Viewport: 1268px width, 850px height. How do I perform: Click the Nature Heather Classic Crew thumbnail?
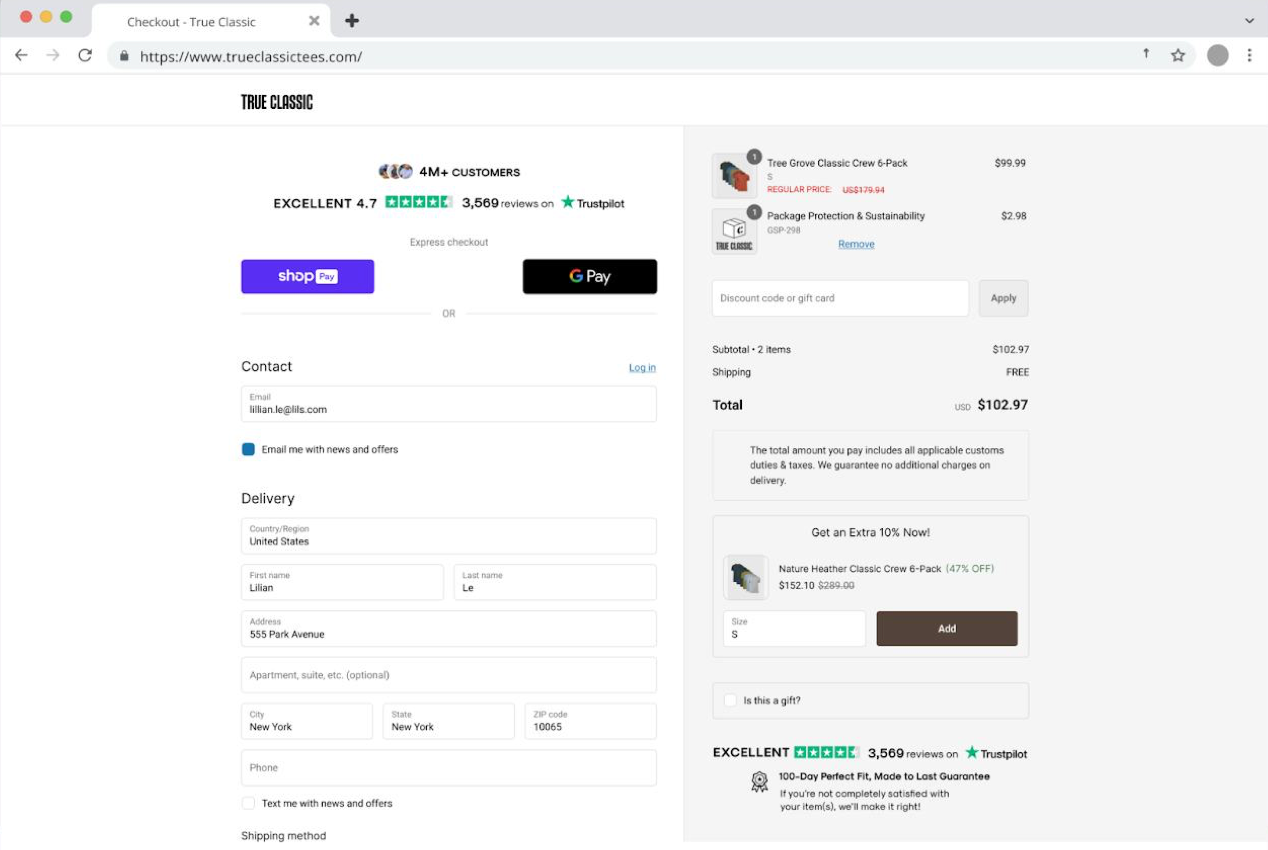tap(745, 577)
